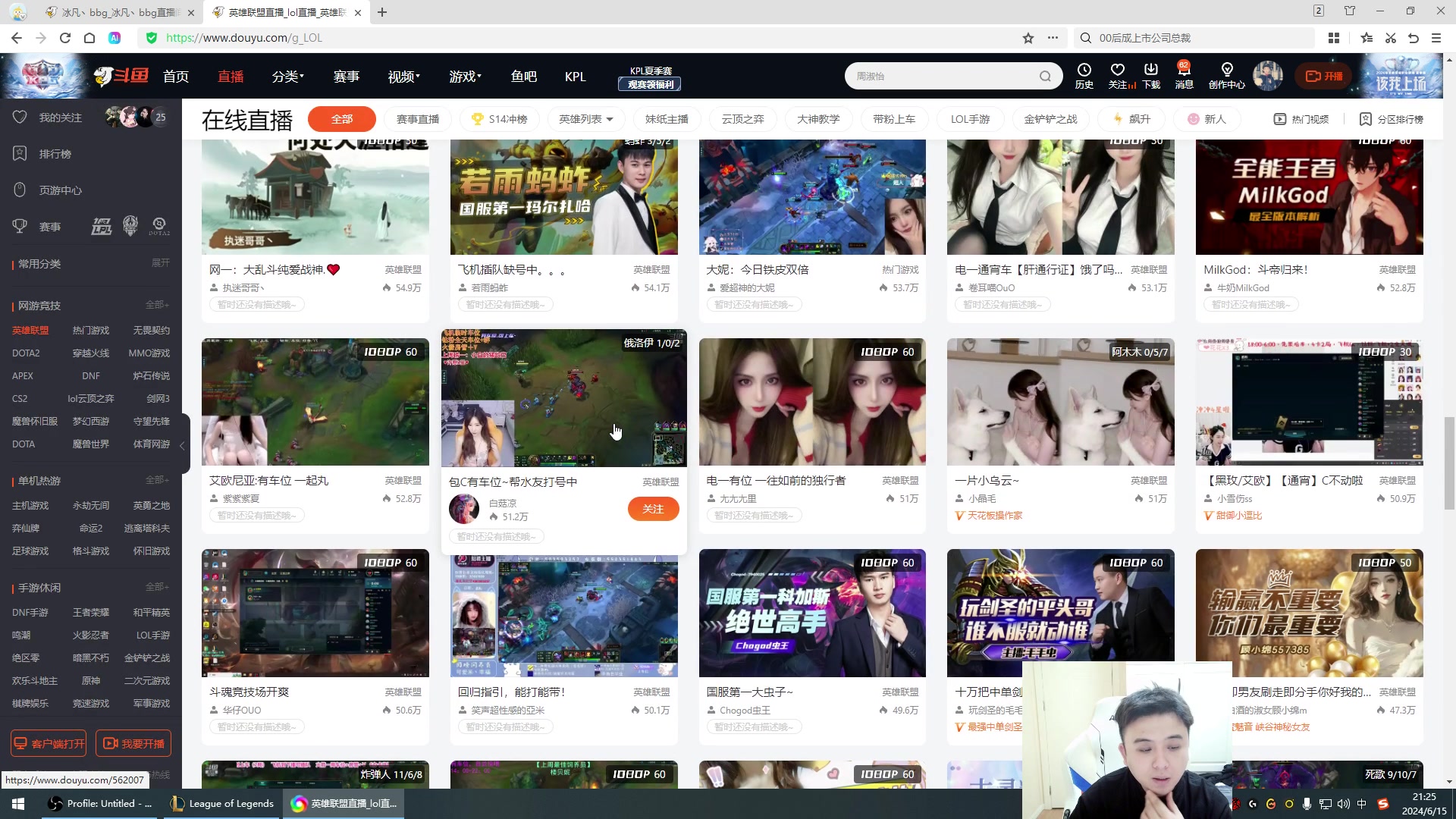This screenshot has width=1456, height=819.
Task: Click the 我要开播 button
Action: (x=133, y=744)
